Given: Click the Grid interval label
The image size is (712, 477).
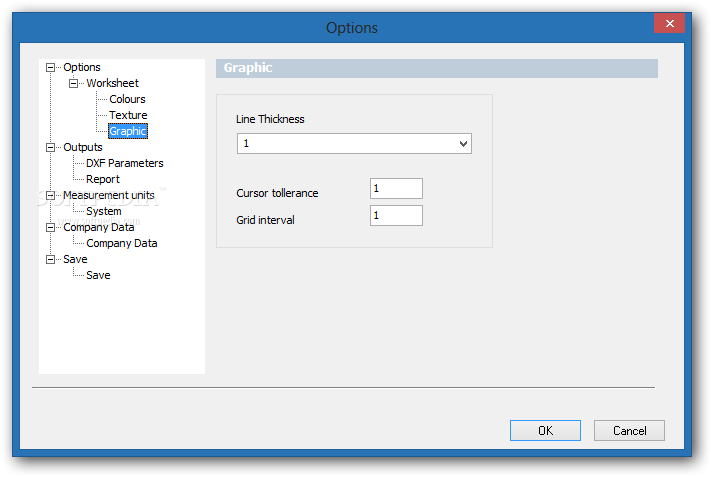Looking at the screenshot, I should pos(265,220).
